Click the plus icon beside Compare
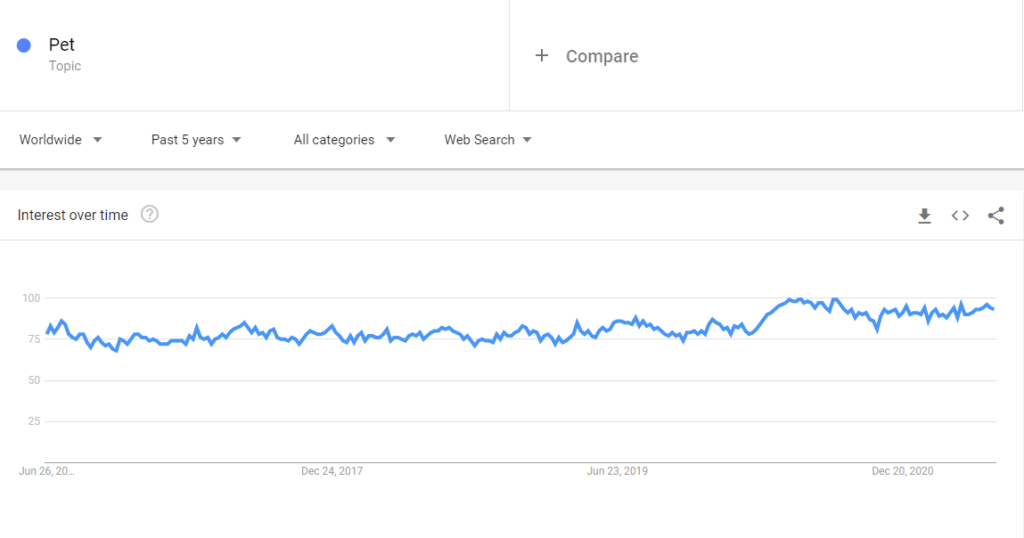 (x=541, y=55)
